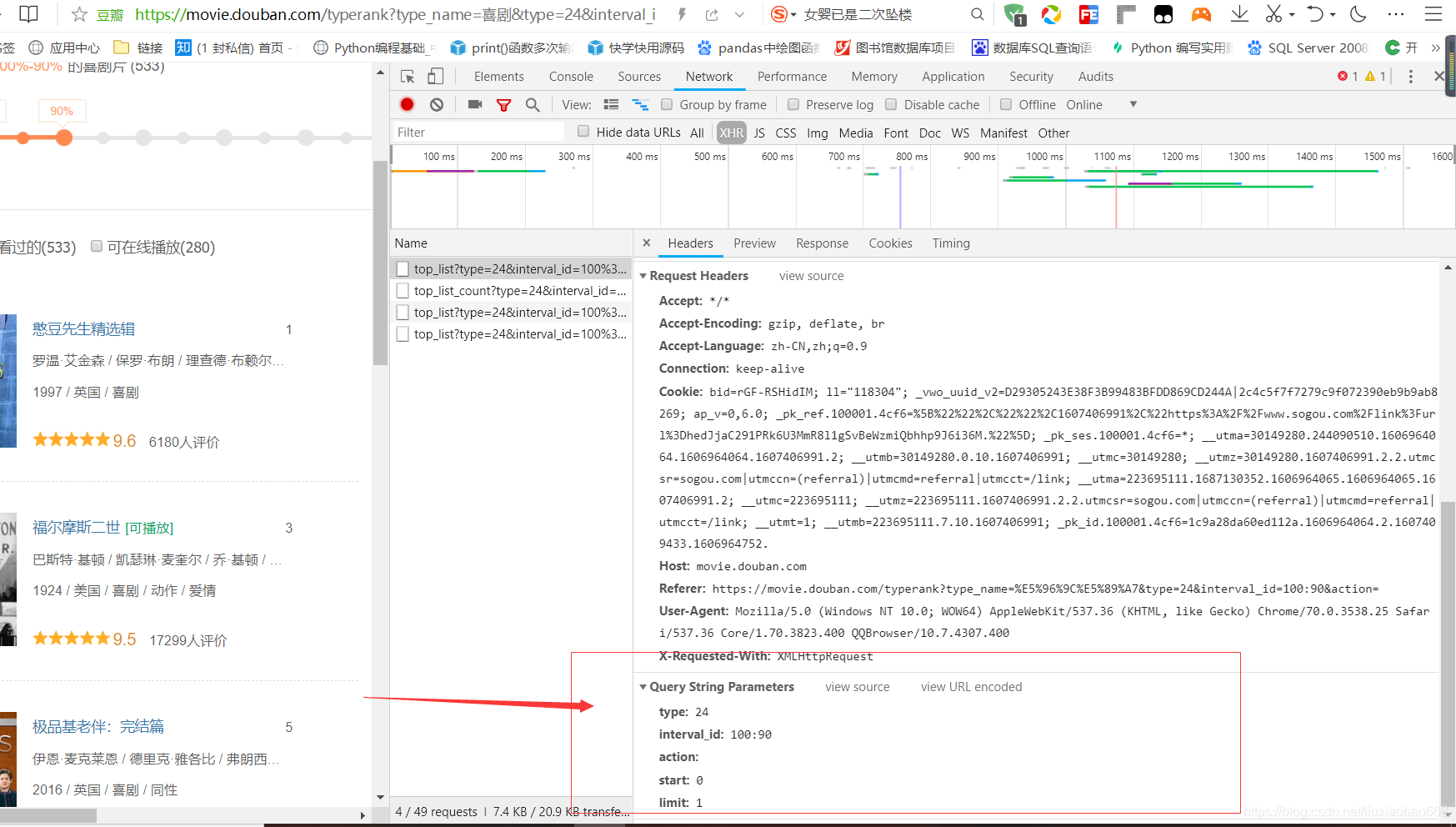
Task: Collapse Query String Parameters section
Action: point(643,687)
